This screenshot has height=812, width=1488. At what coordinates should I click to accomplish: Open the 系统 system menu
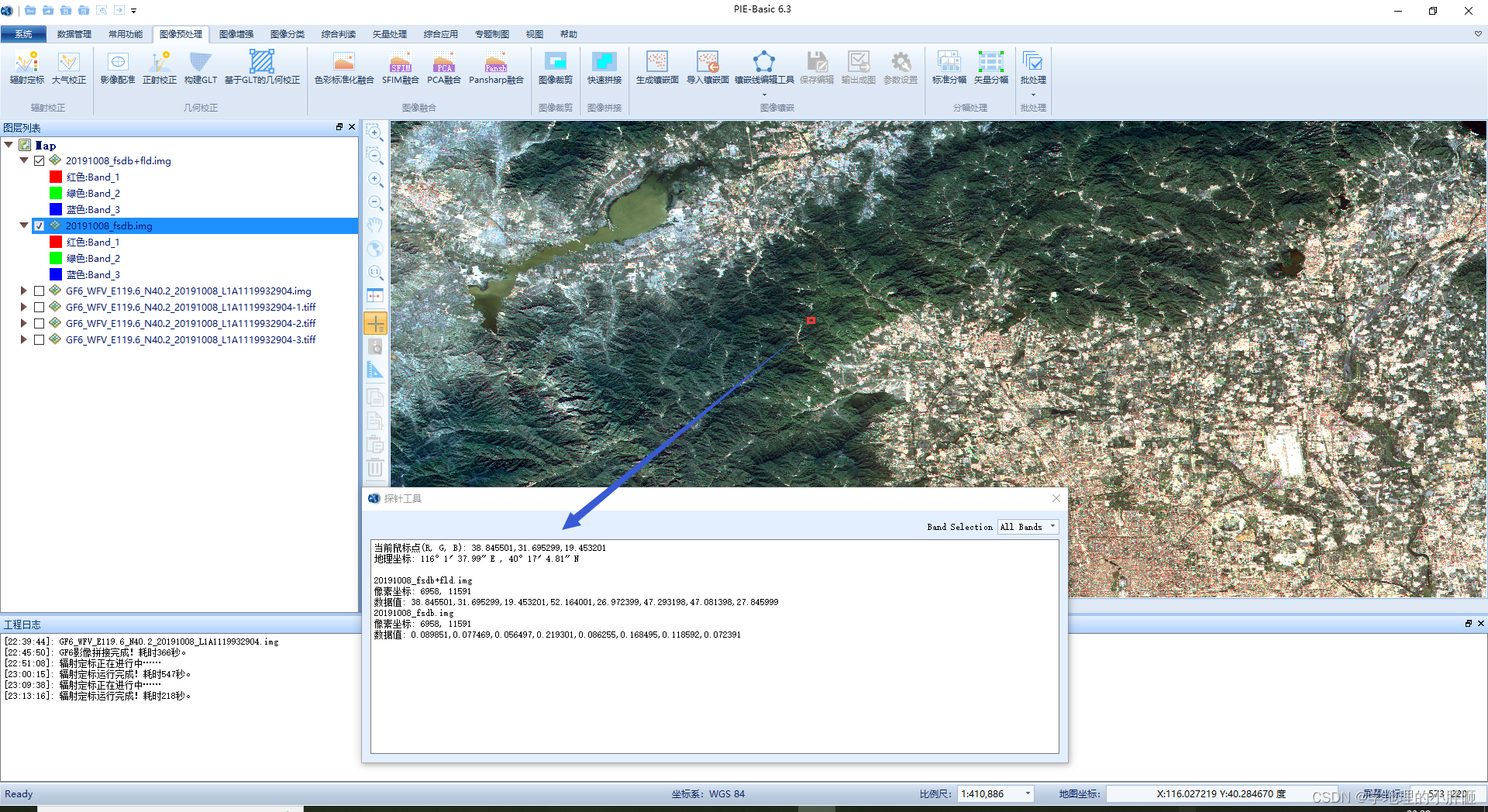click(23, 34)
